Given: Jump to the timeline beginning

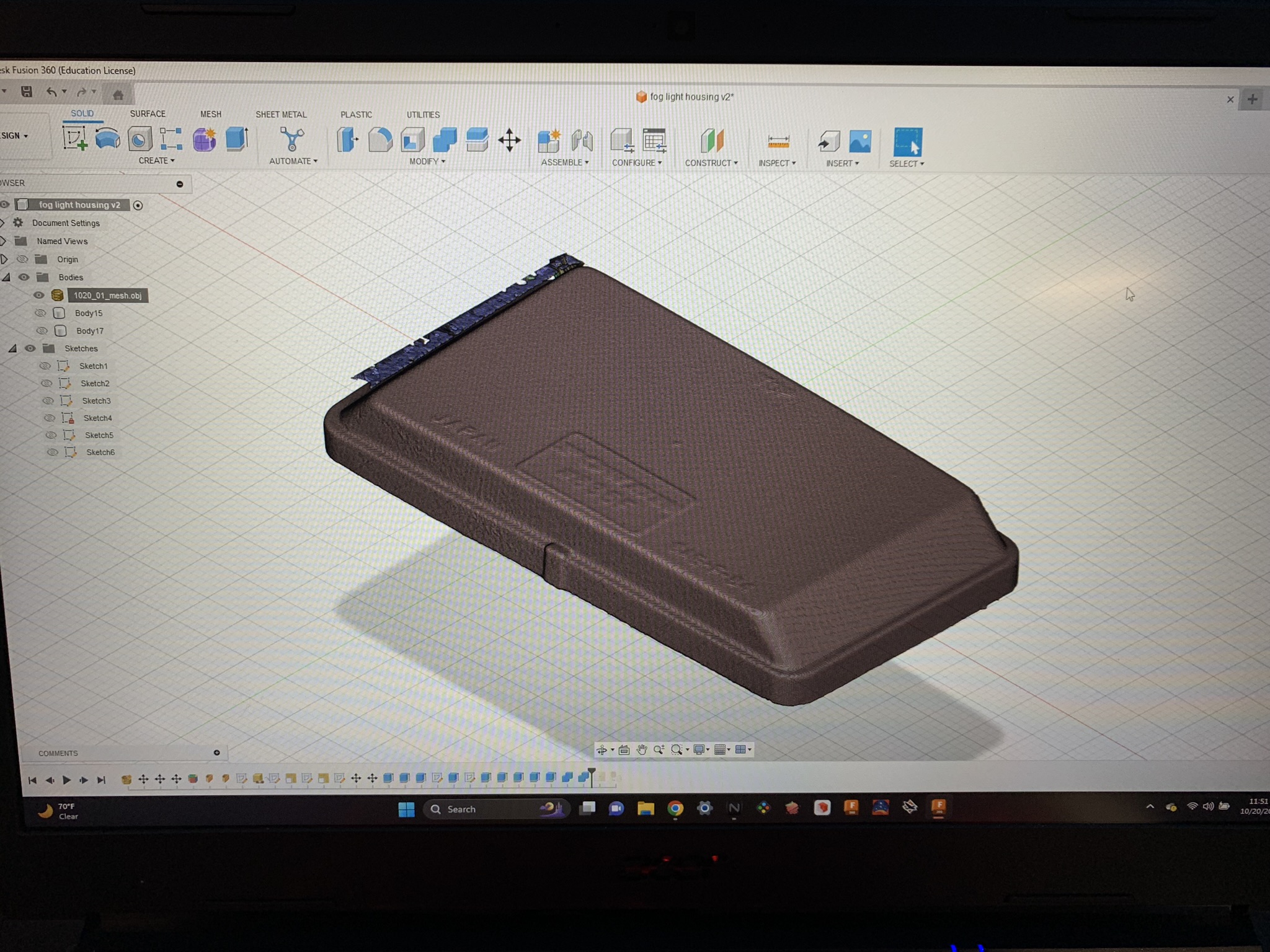Looking at the screenshot, I should [x=32, y=780].
